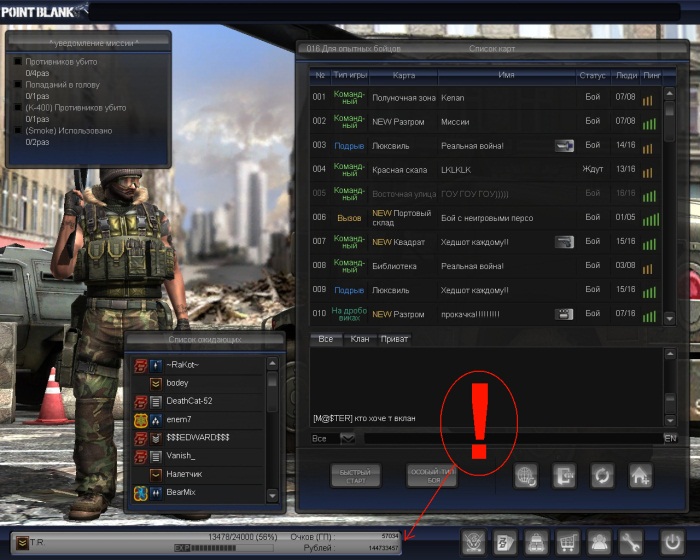Image resolution: width=700 pixels, height=560 pixels.
Task: Select player DeathCat-52 in waiting list
Action: (x=198, y=402)
